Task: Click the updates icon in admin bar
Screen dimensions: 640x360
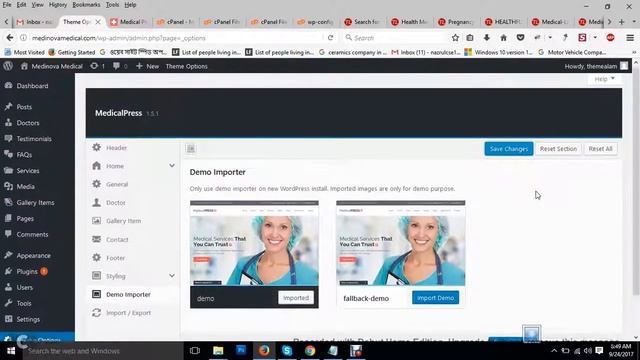Action: (97, 66)
